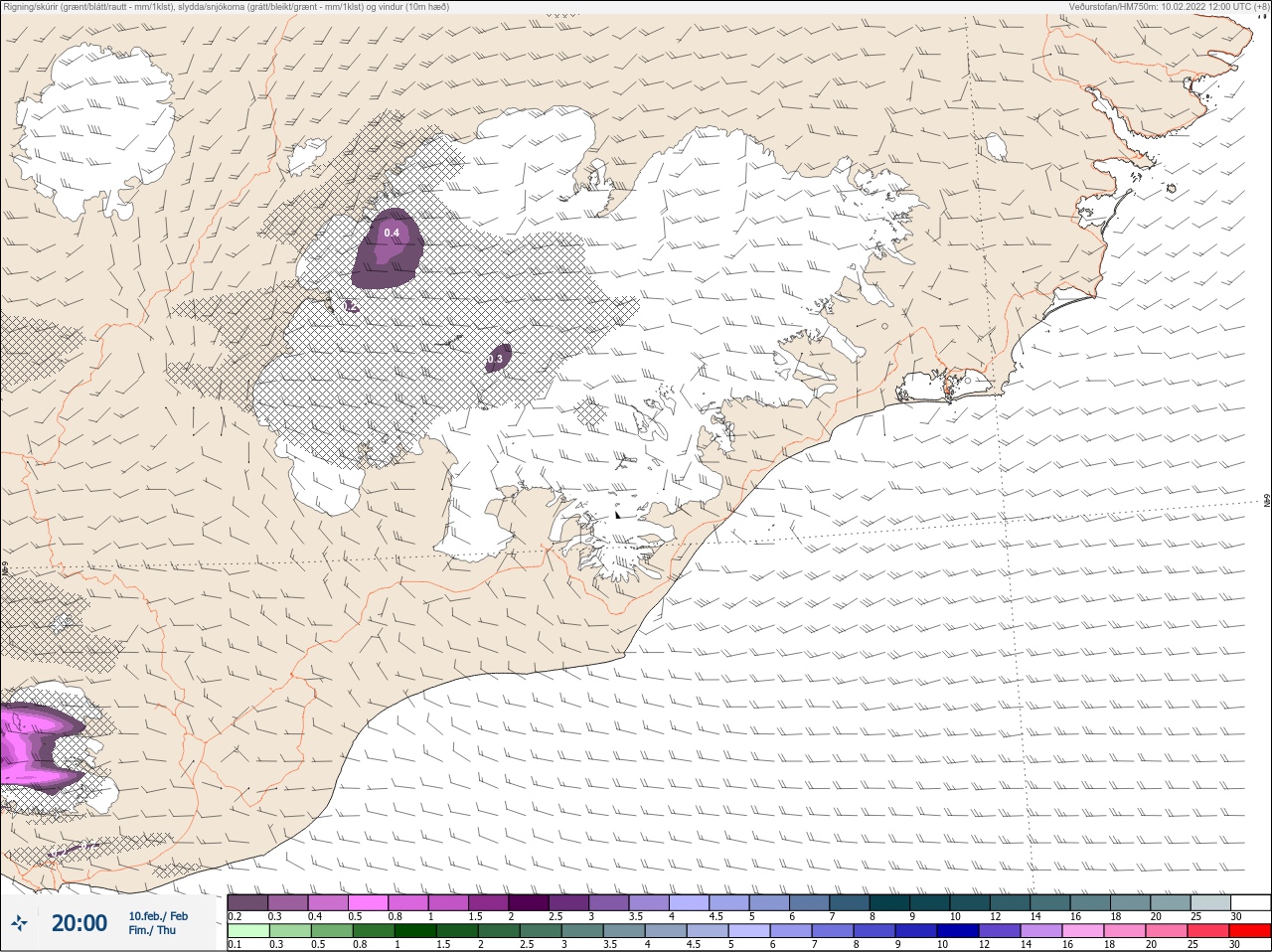
Task: Click the '0.1' value in lower legend
Action: [235, 943]
